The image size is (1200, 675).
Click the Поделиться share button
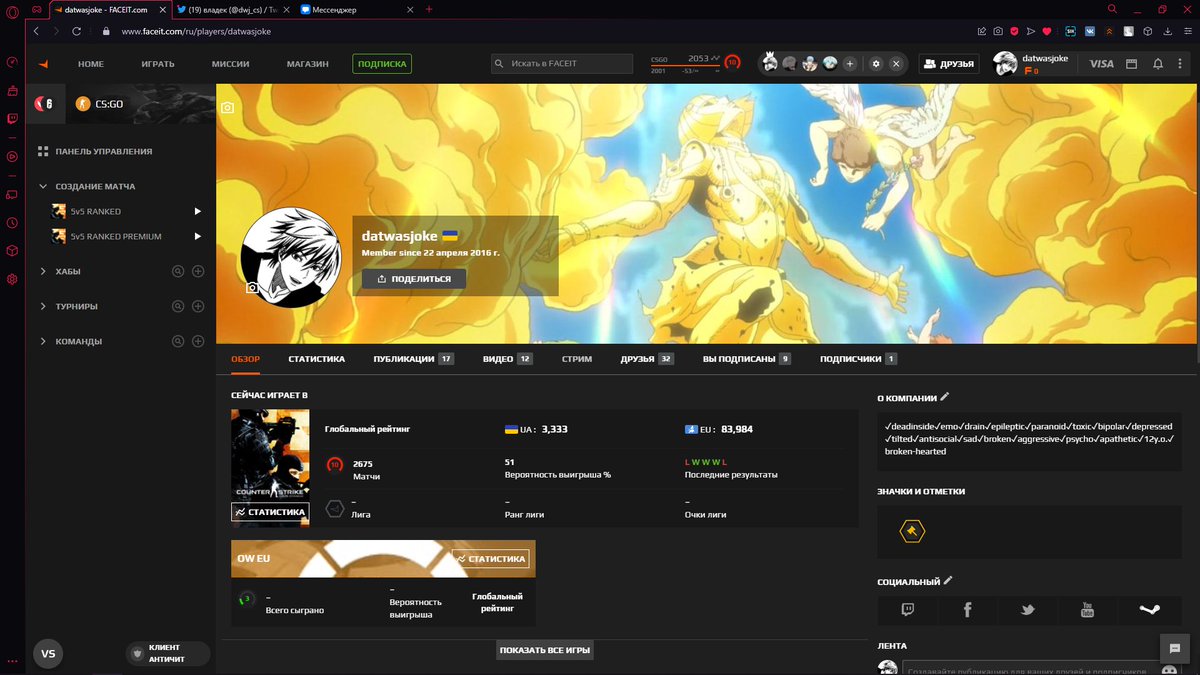tap(414, 279)
